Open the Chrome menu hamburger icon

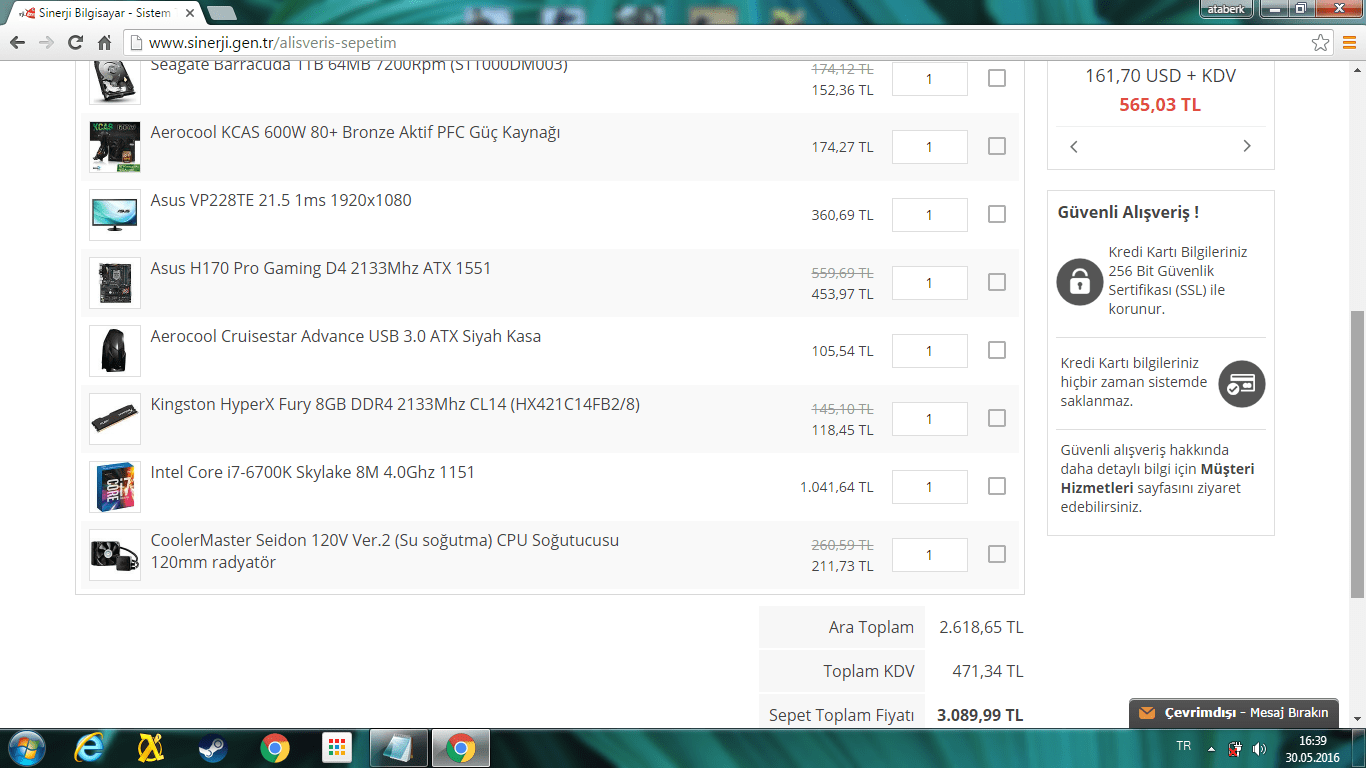click(x=1348, y=43)
